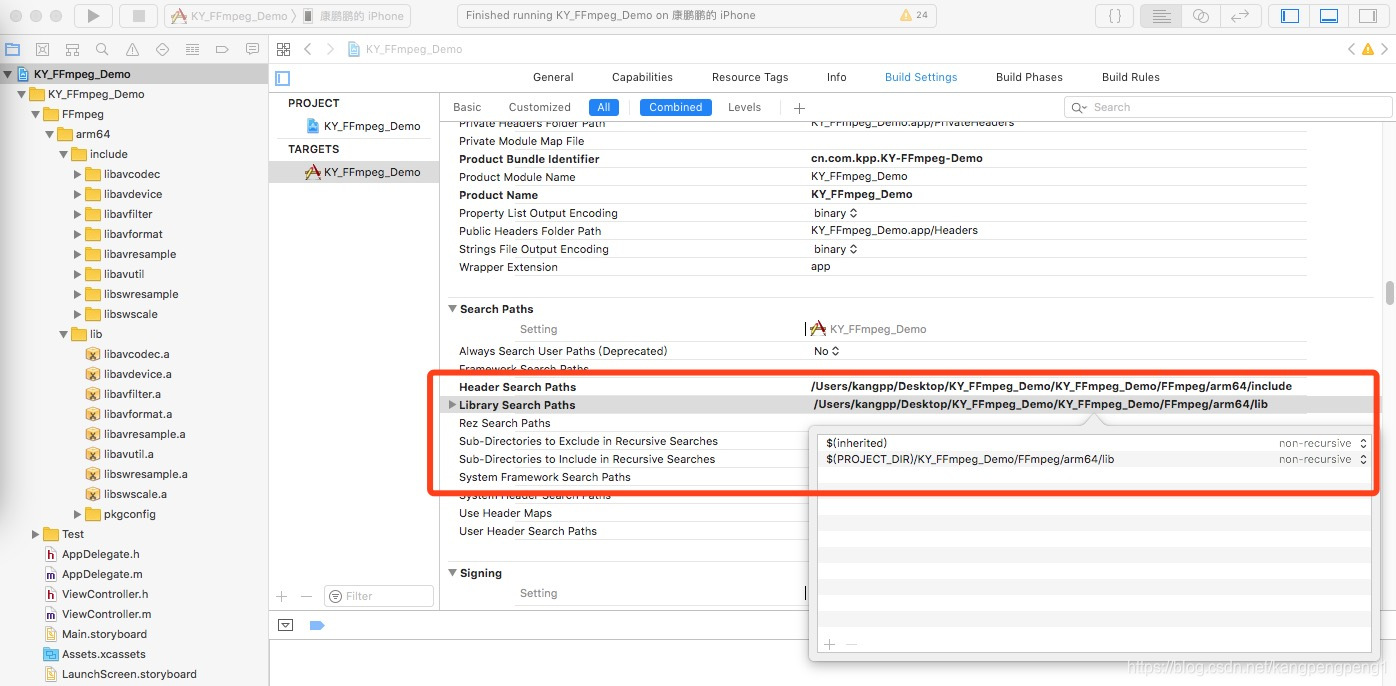
Task: Change Always Search User Paths value
Action: coord(826,351)
